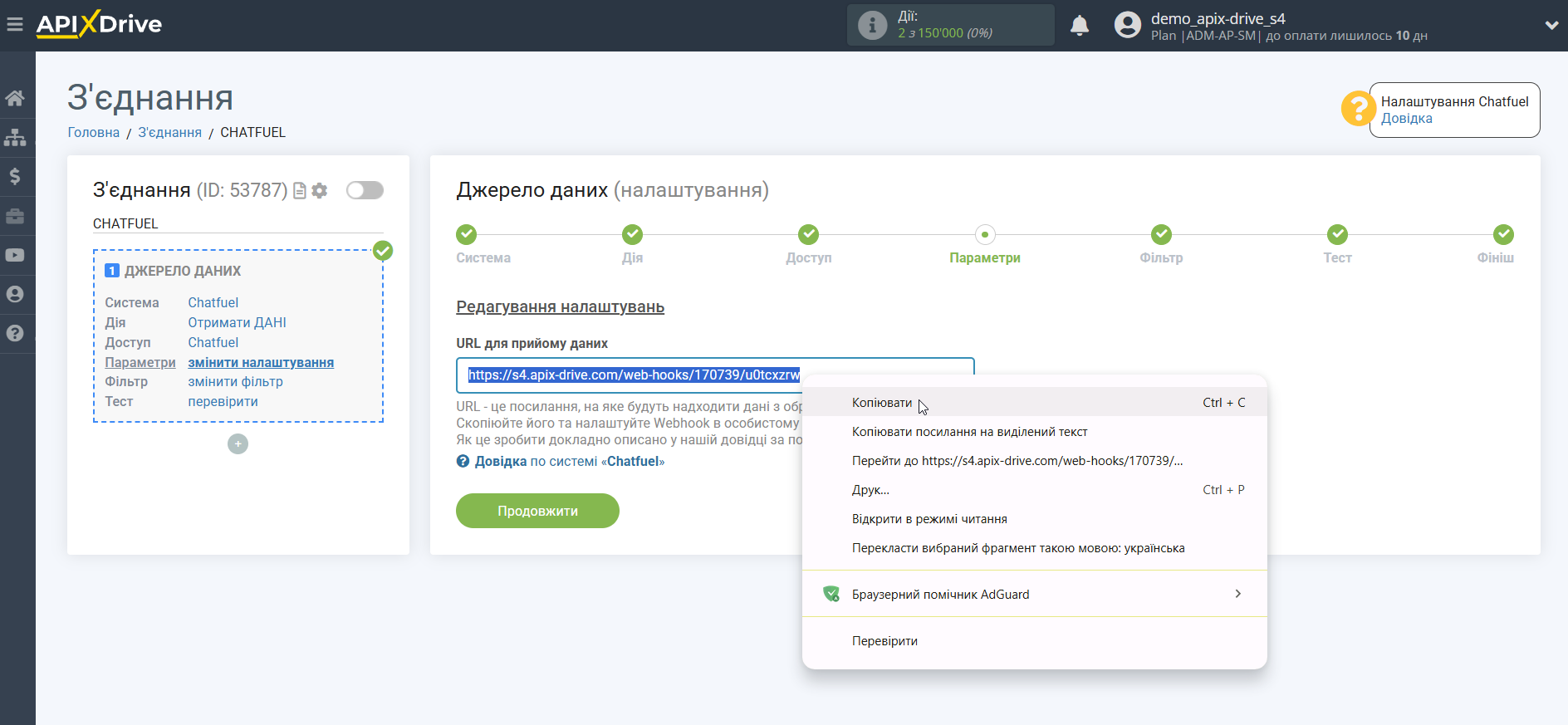Click the yellow question mark help icon
Image resolution: width=1568 pixels, height=725 pixels.
click(1359, 109)
